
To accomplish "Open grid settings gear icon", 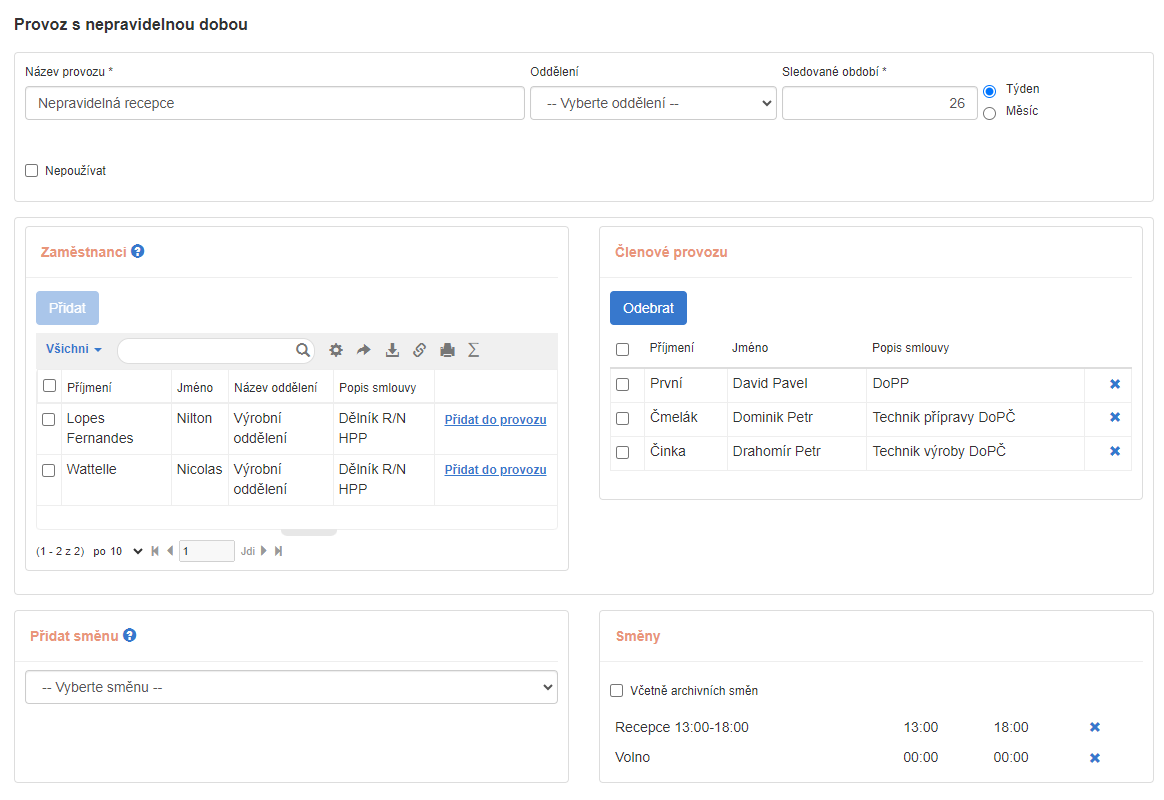I will coord(336,350).
